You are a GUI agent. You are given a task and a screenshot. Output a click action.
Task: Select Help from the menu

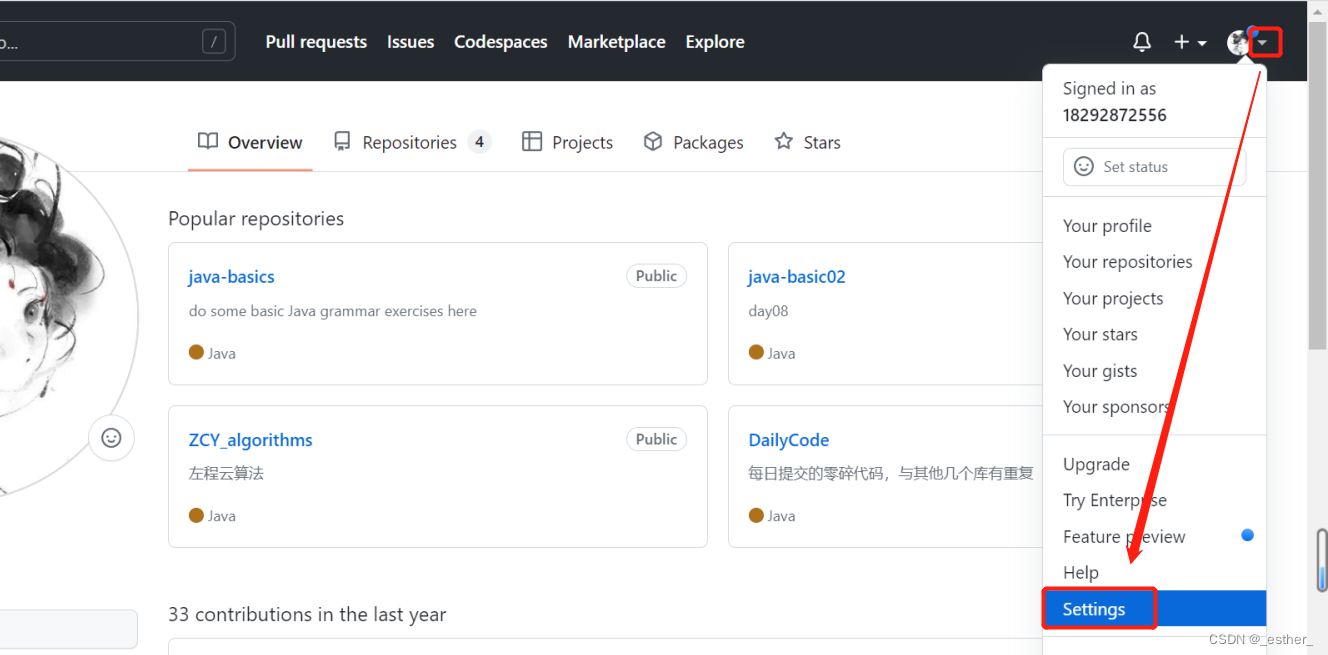(x=1154, y=573)
